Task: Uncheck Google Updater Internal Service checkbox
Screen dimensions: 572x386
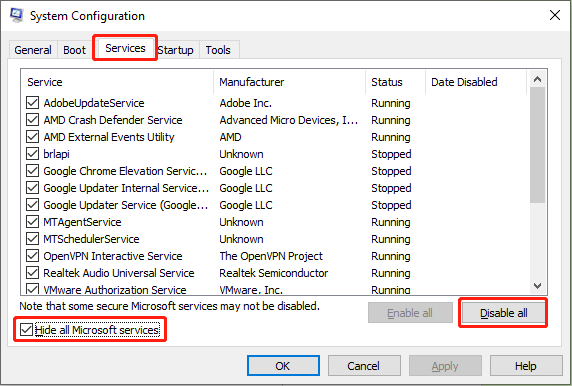Action: (x=32, y=188)
